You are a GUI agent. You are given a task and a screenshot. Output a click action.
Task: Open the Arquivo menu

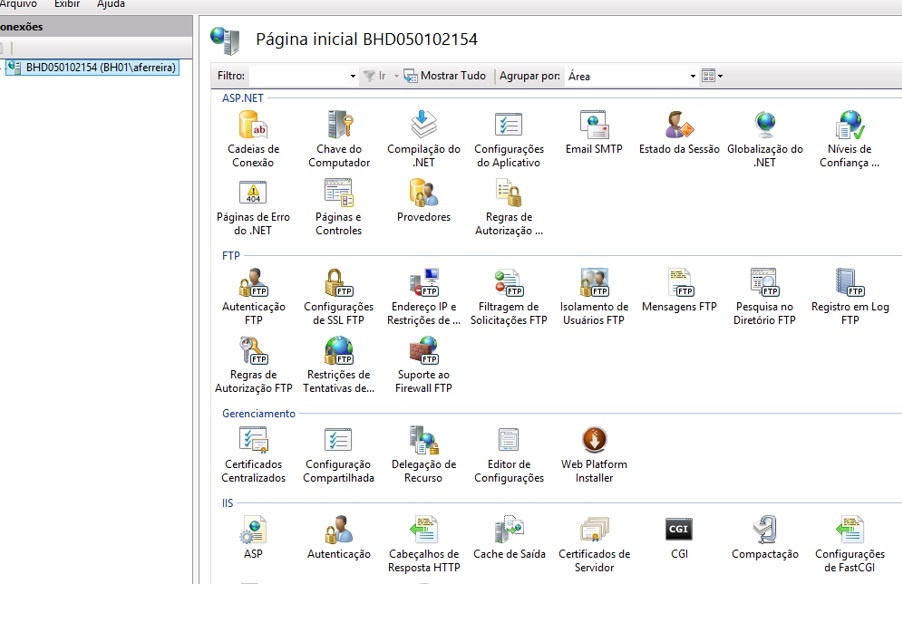(18, 4)
